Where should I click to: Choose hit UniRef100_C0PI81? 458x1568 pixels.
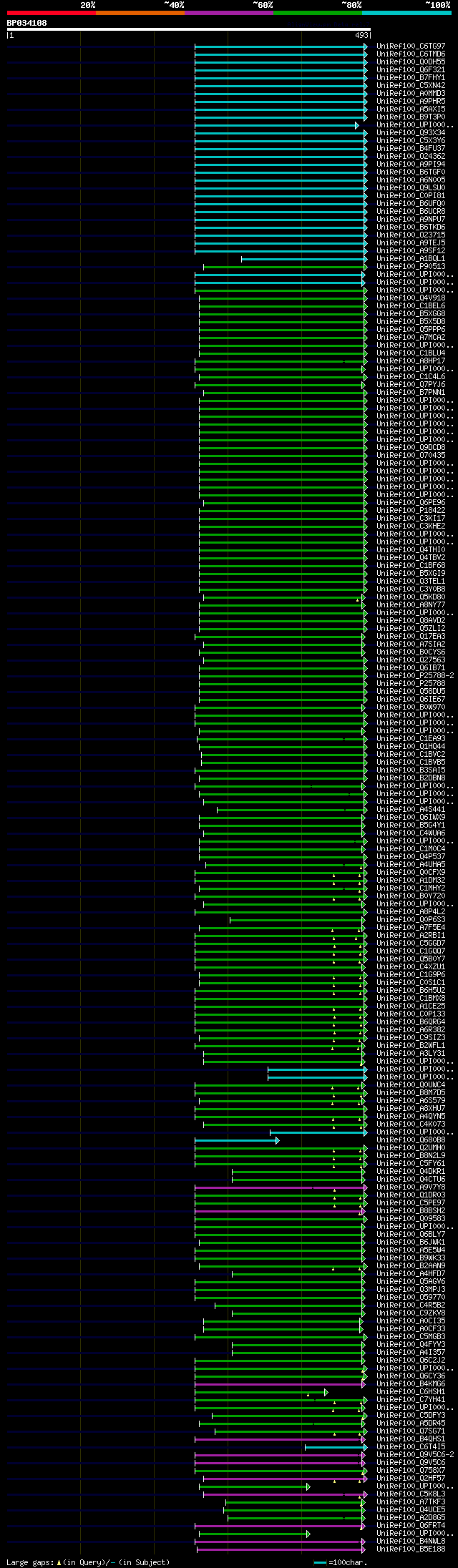coord(411,196)
